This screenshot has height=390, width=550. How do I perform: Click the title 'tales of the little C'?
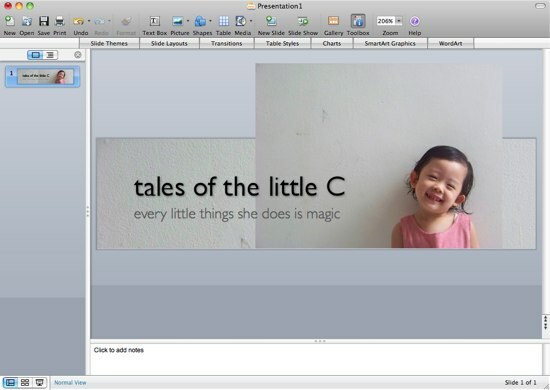[240, 187]
